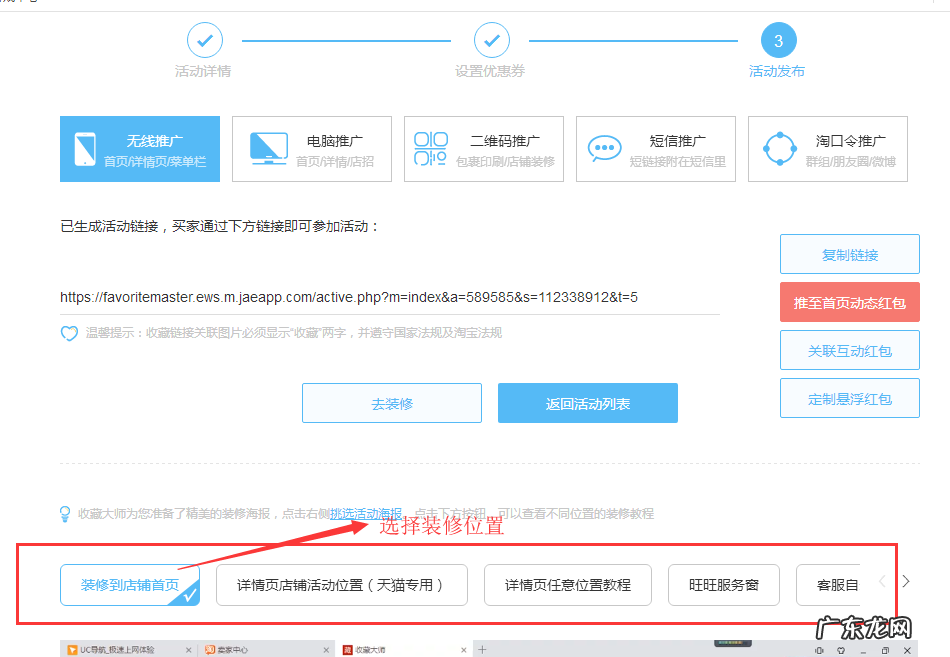
Task: Click the 活动详情 completed checkmark circle
Action: pyautogui.click(x=204, y=41)
